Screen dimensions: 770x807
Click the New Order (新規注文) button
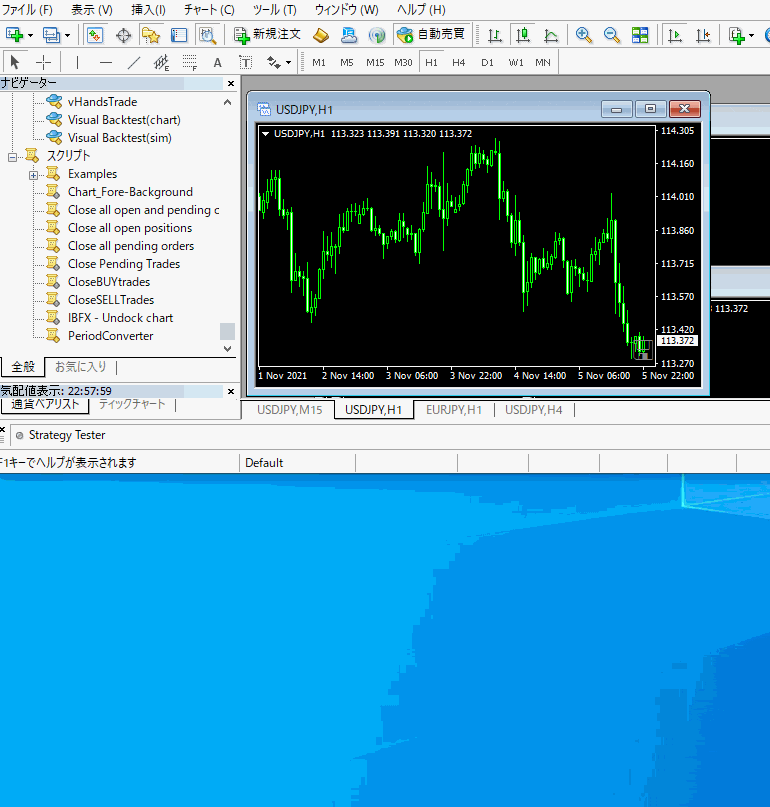click(267, 35)
